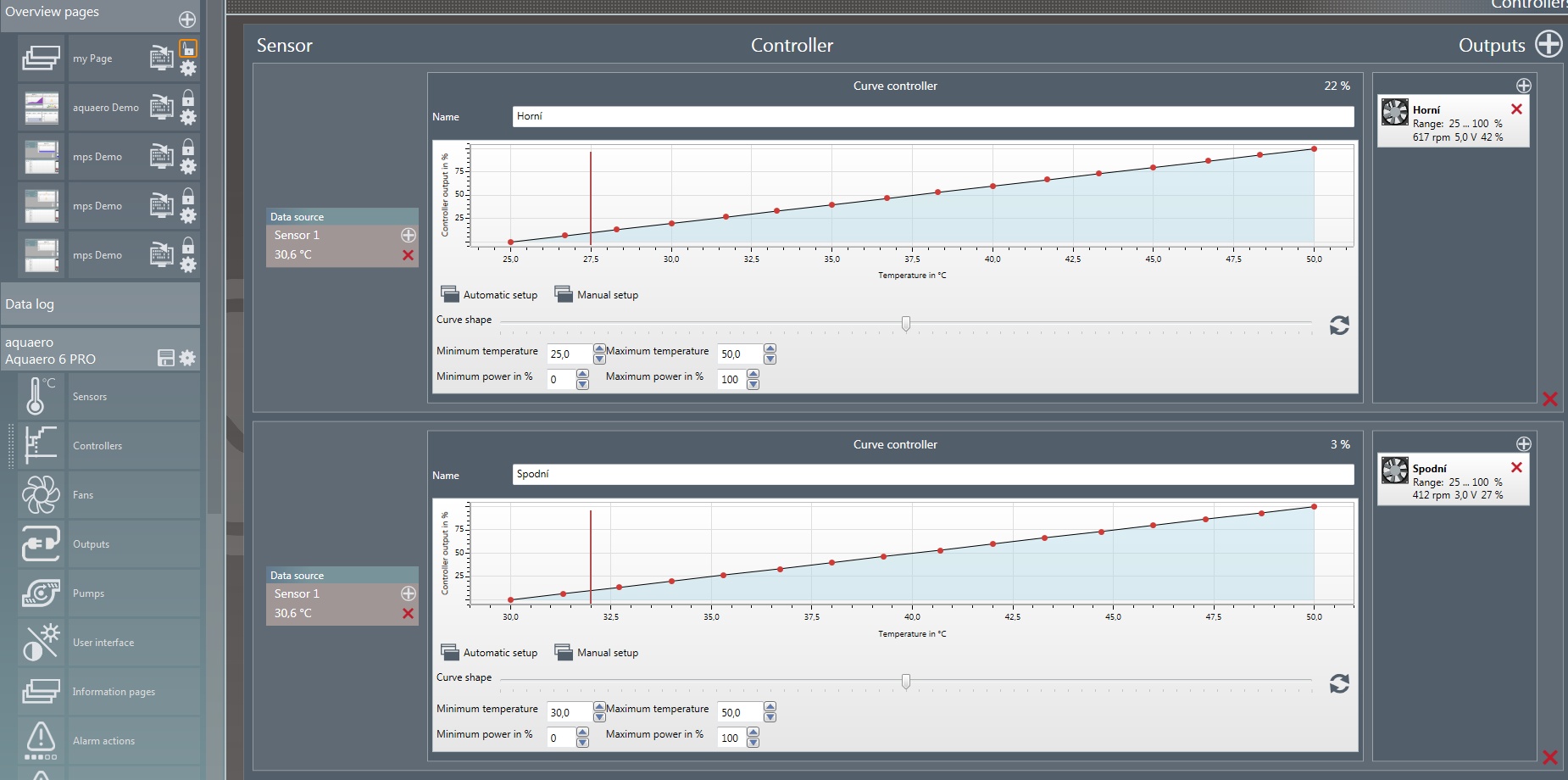Open settings gear for aquaero Demo
The height and width of the screenshot is (780, 1568).
188,117
